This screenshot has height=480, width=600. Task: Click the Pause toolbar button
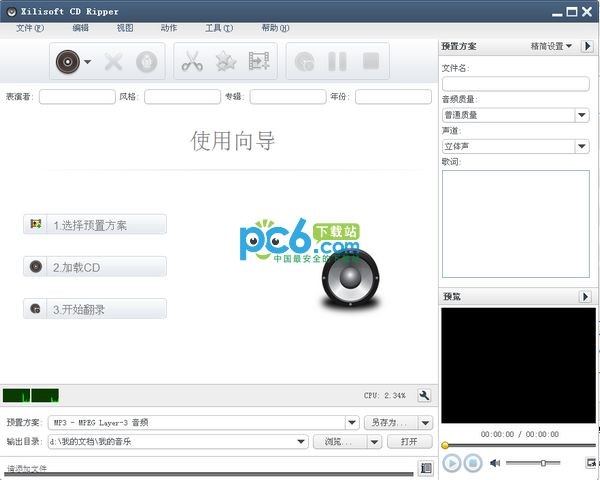click(338, 61)
